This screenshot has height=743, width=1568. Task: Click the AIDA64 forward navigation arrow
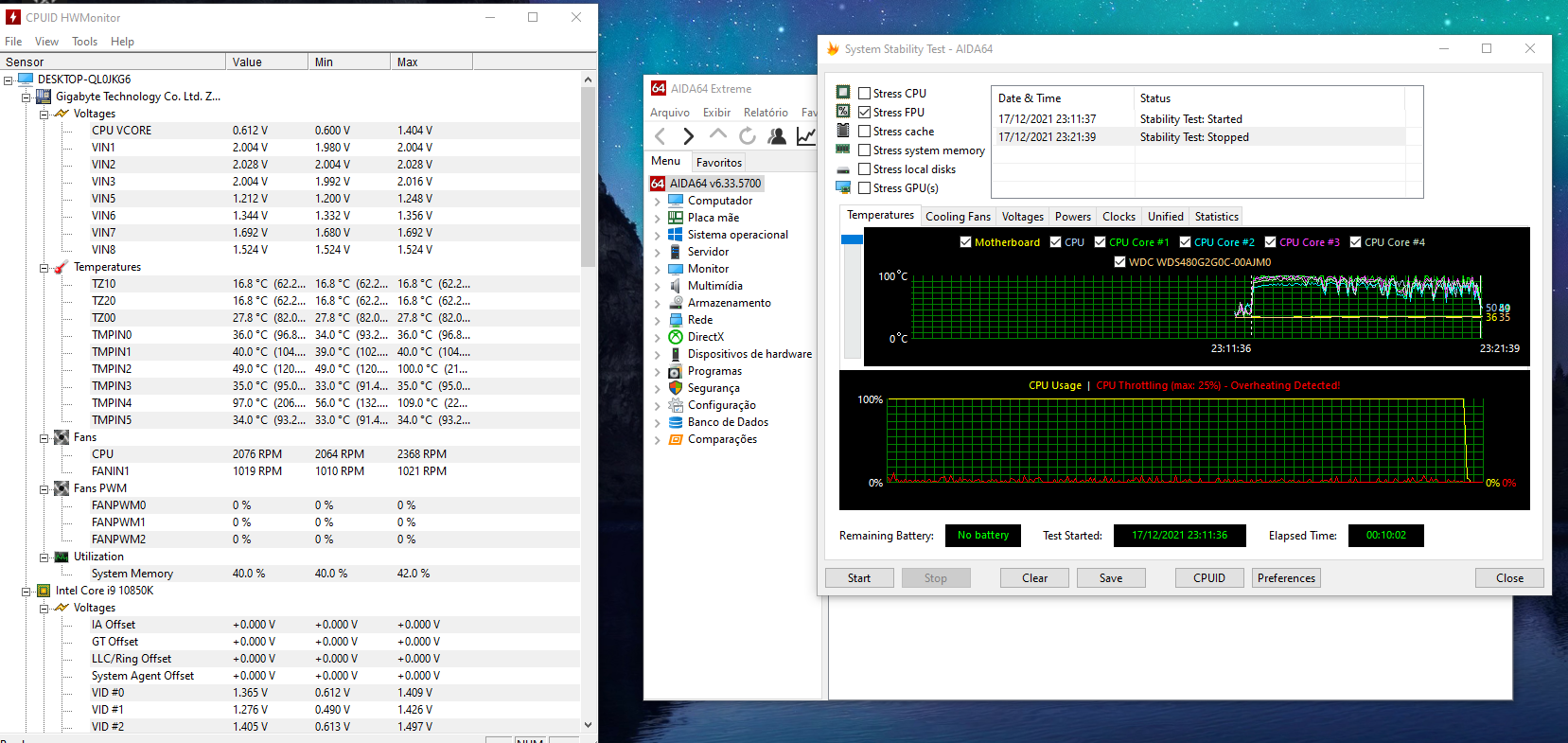[688, 136]
